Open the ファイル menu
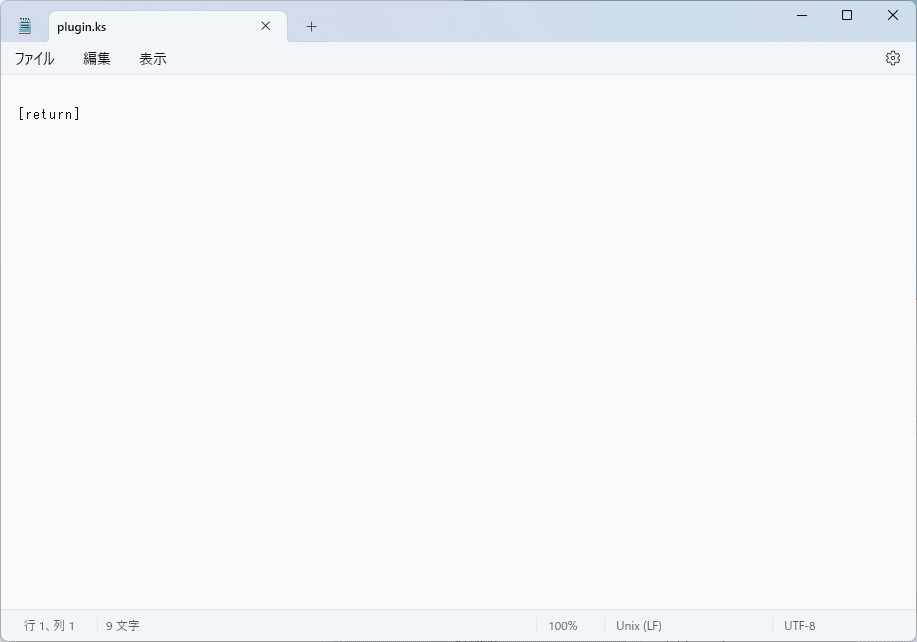Viewport: 917px width, 642px height. 35,58
